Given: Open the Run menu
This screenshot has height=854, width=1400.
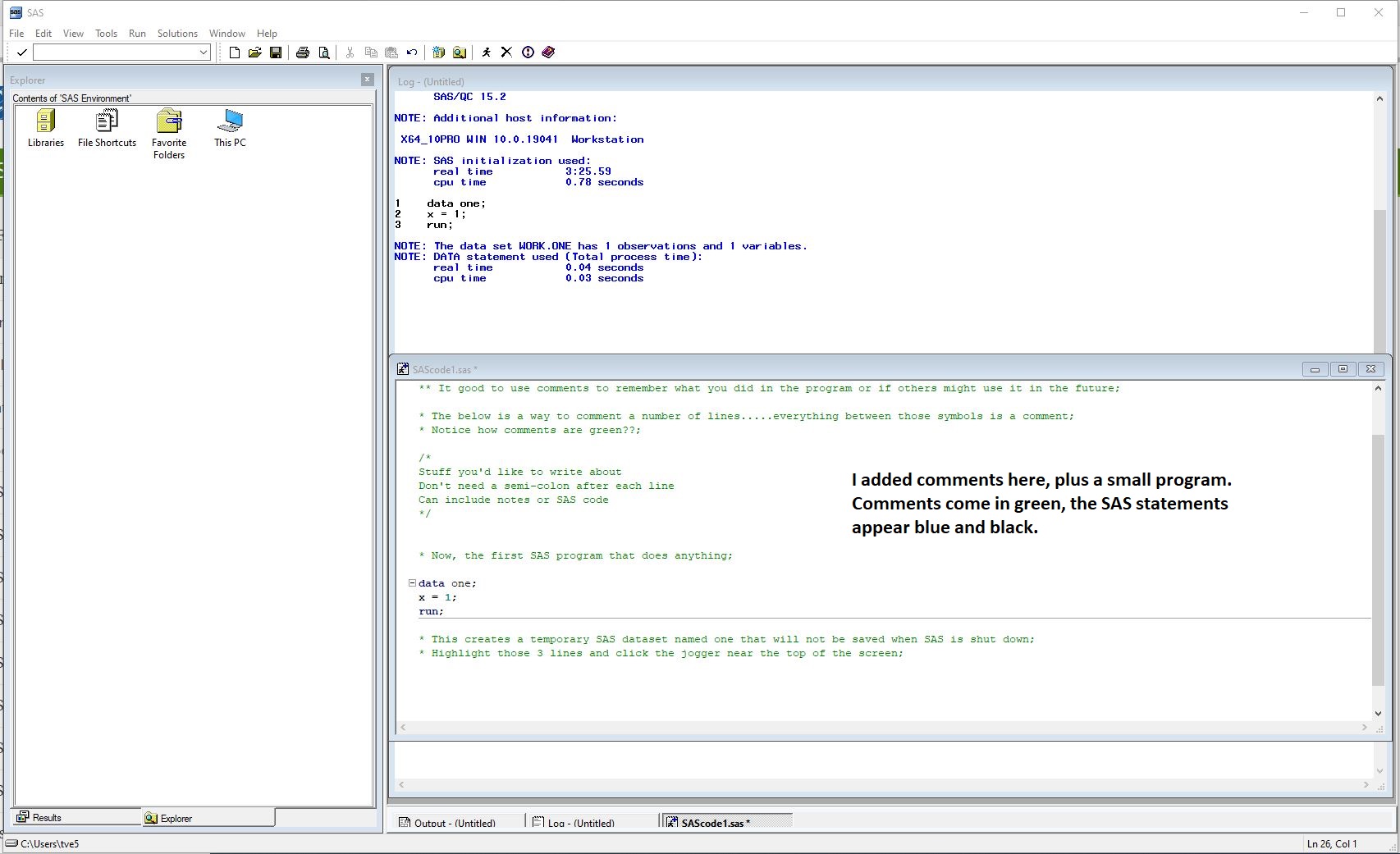Looking at the screenshot, I should tap(137, 34).
